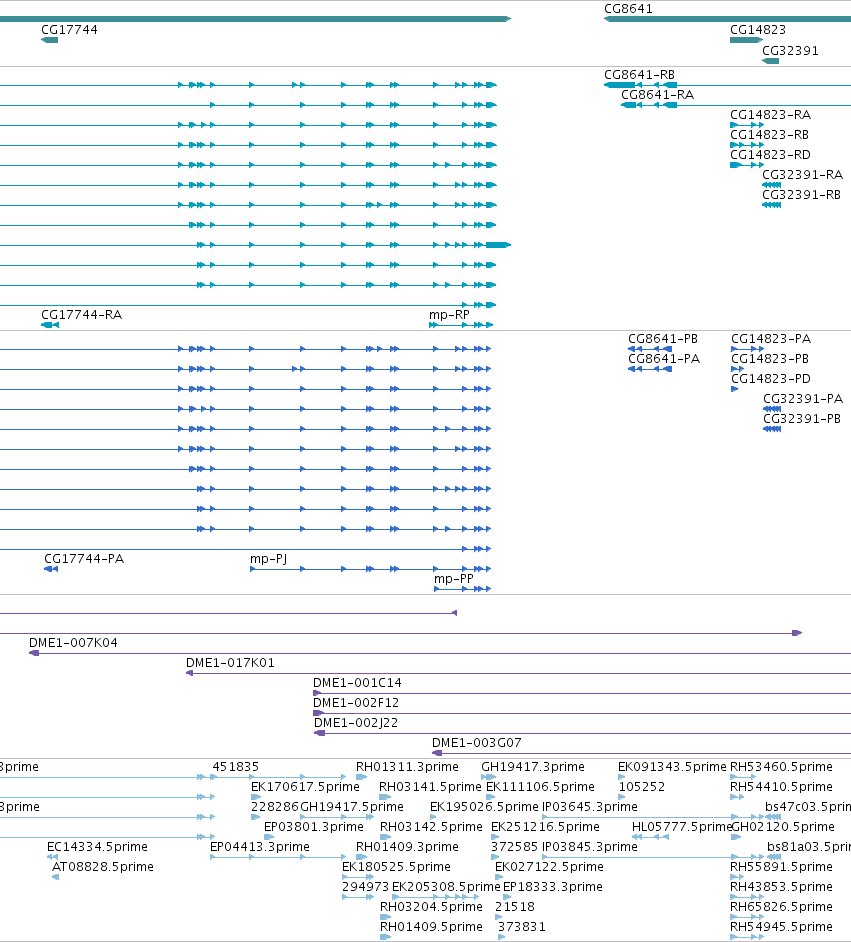Click EST EP04413.3prime
The image size is (851, 942).
click(x=259, y=846)
